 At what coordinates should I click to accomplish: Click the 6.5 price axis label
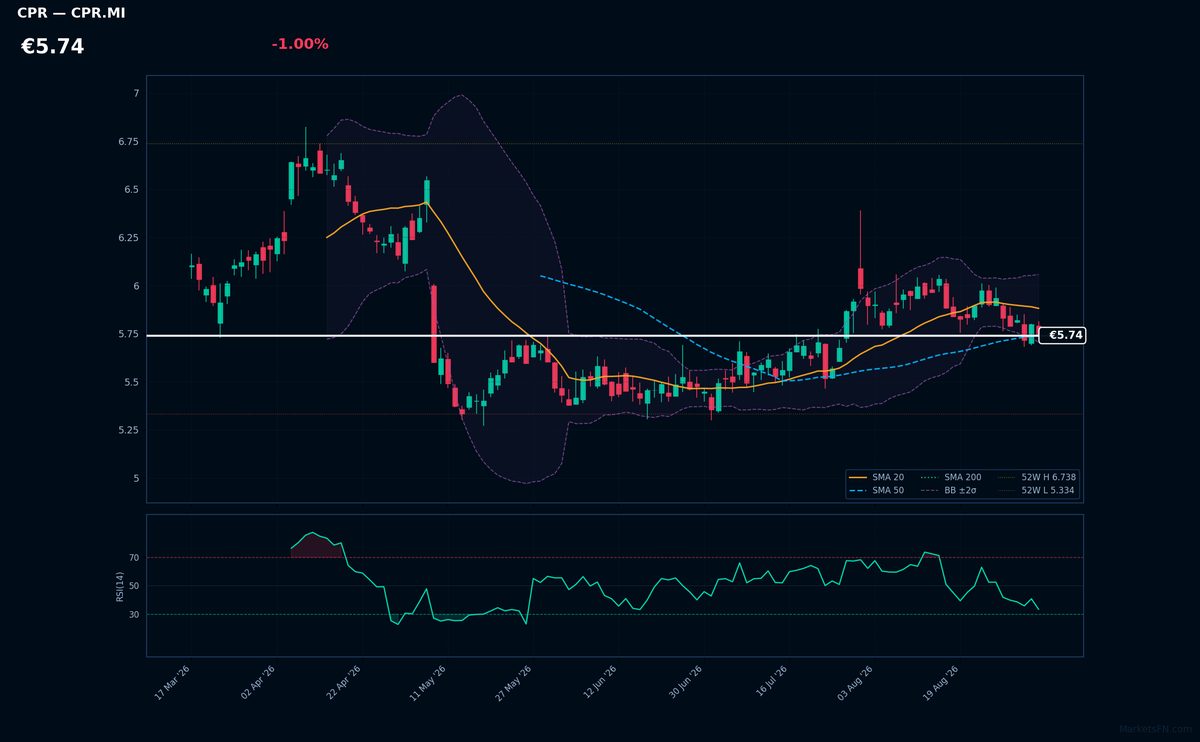coord(132,189)
